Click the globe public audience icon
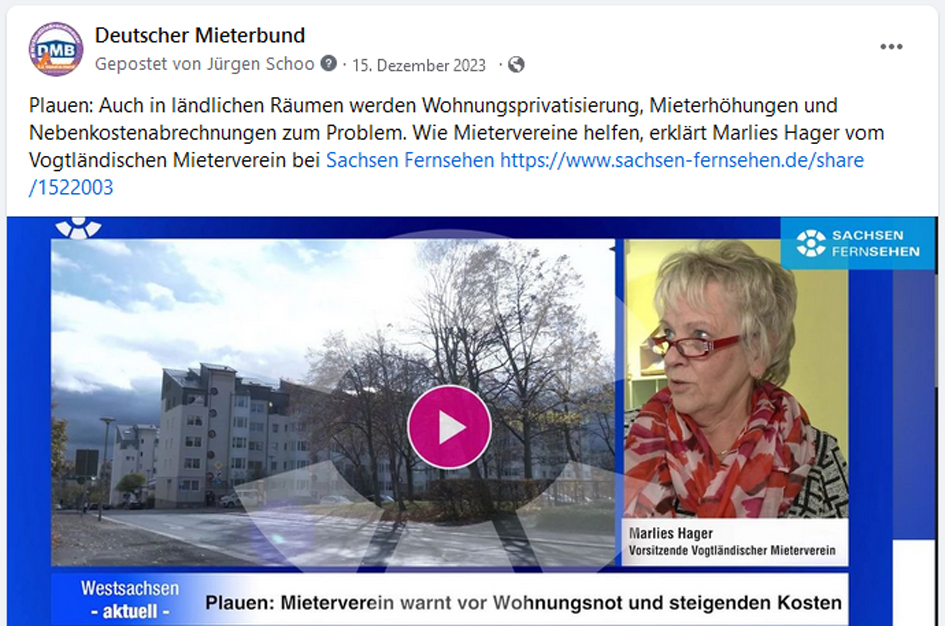945x626 pixels. [516, 64]
